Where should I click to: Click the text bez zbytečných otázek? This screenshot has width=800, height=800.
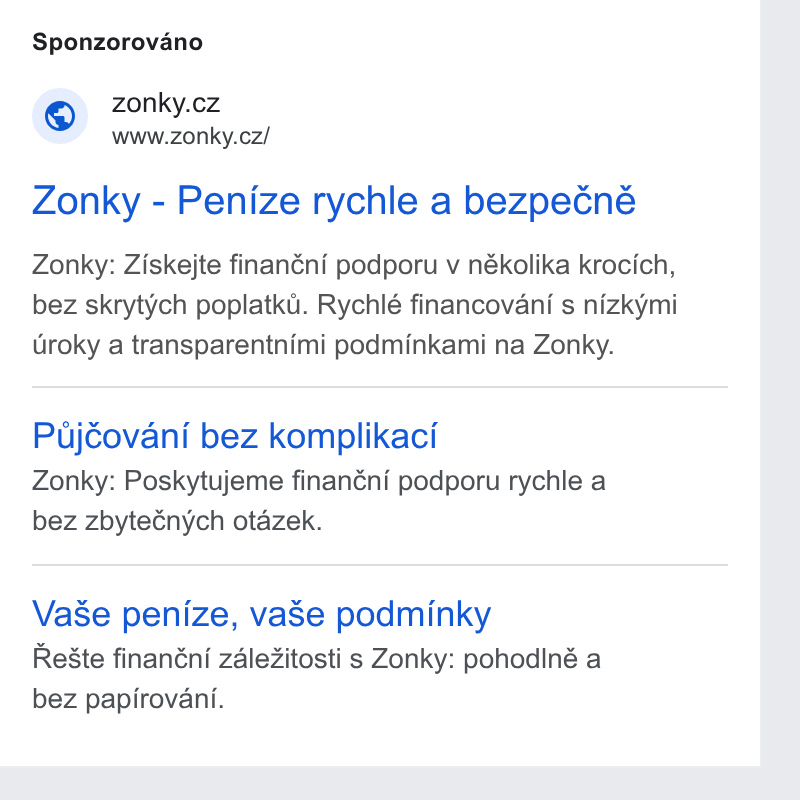click(x=177, y=521)
